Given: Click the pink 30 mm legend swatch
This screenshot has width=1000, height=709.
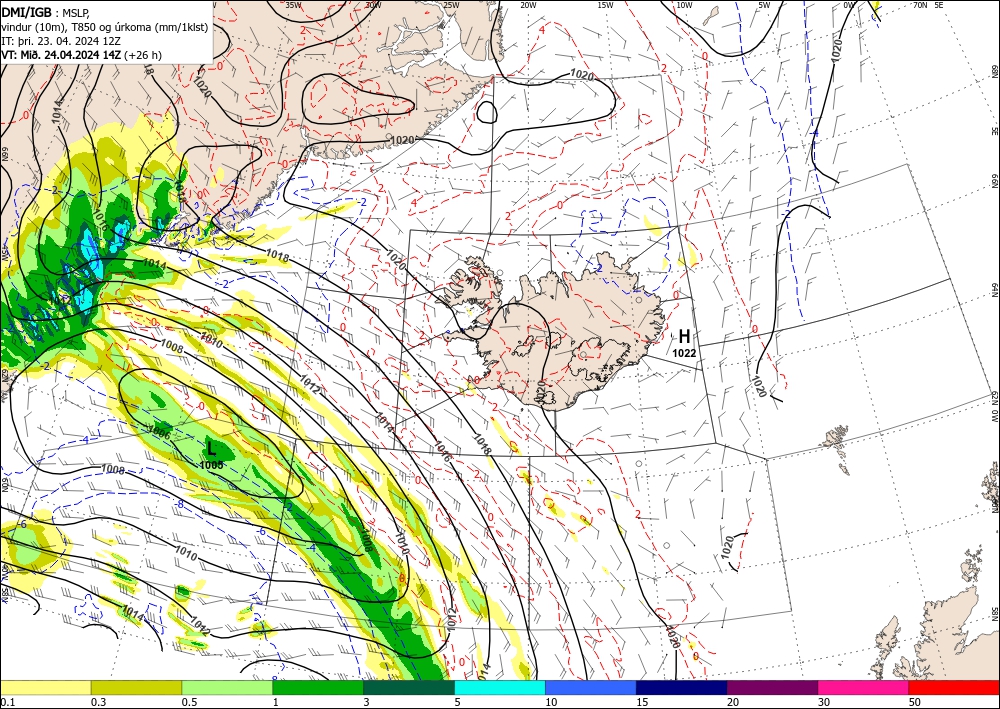Looking at the screenshot, I should tap(864, 688).
